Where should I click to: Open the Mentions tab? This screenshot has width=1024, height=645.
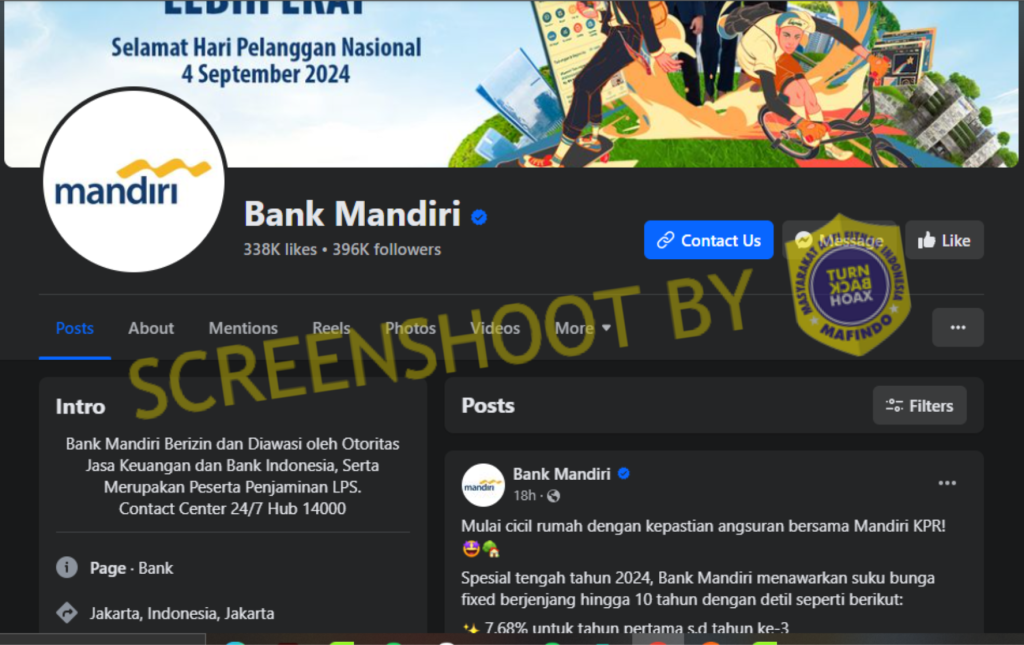pyautogui.click(x=243, y=328)
